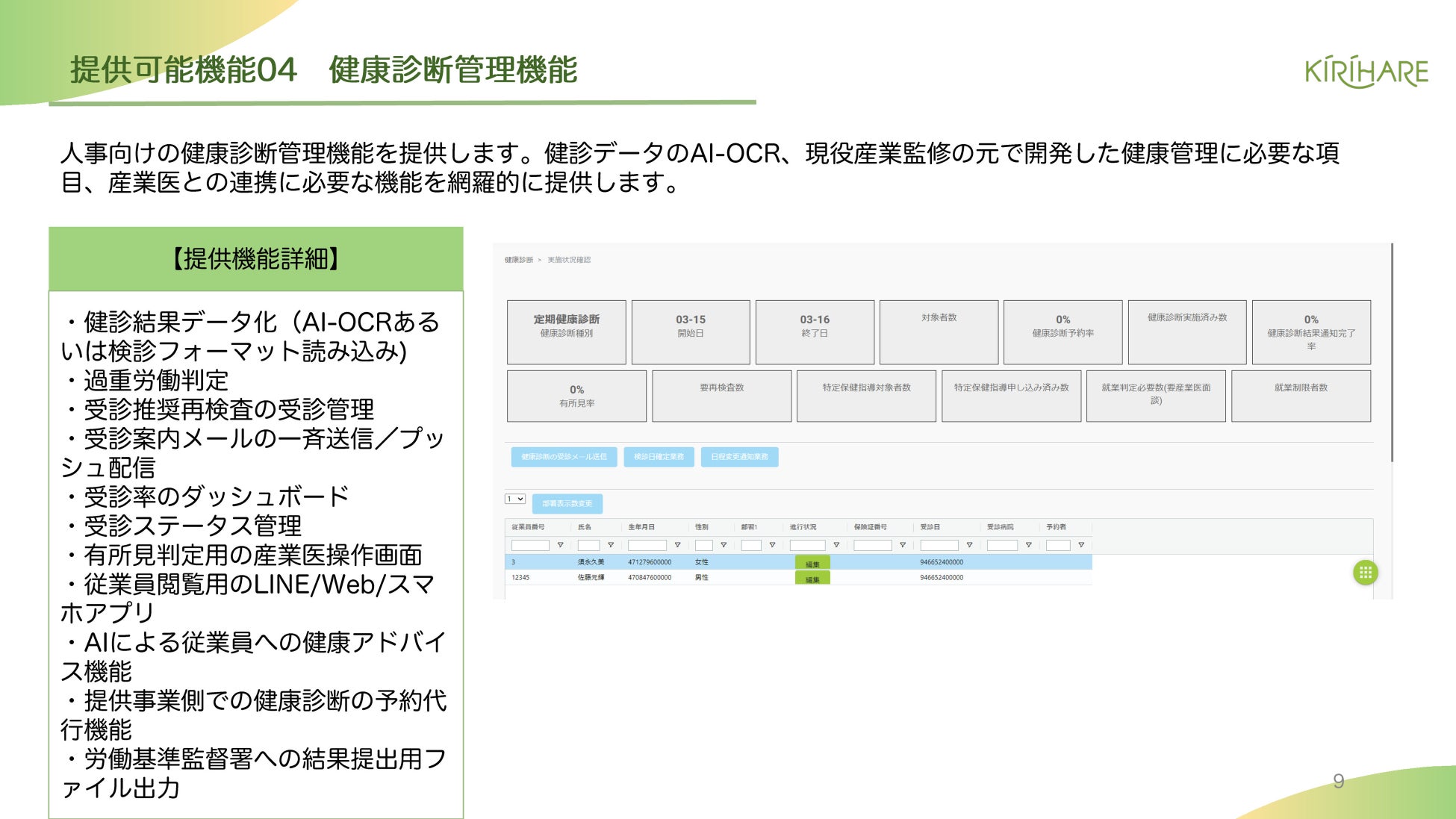Type-focus the 氏名 filter input field
The image size is (1456, 819).
(x=588, y=545)
